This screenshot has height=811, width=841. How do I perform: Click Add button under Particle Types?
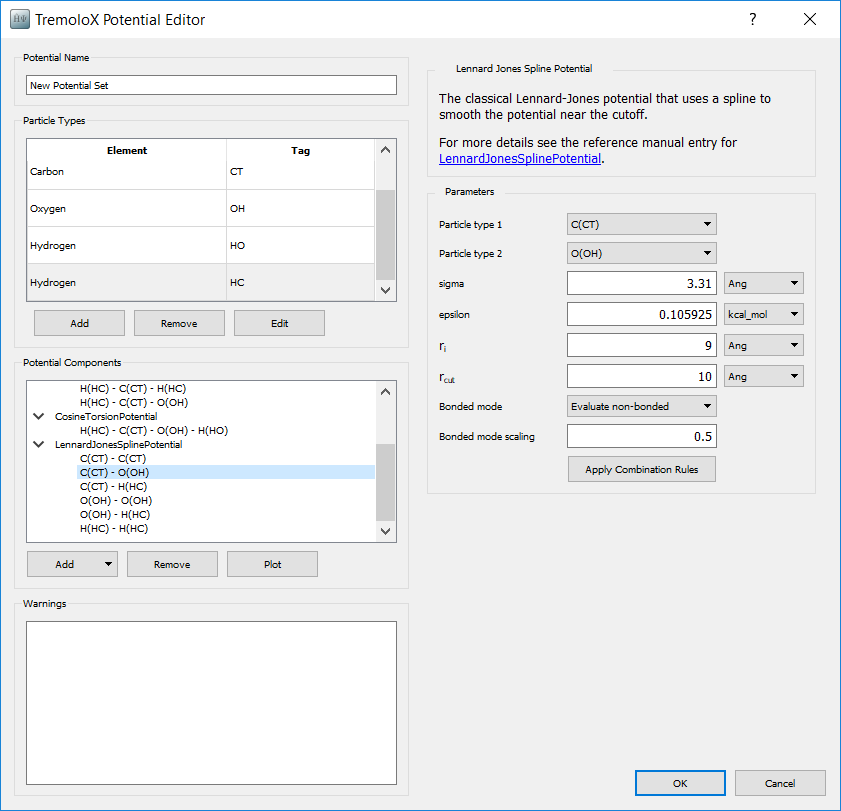click(79, 323)
